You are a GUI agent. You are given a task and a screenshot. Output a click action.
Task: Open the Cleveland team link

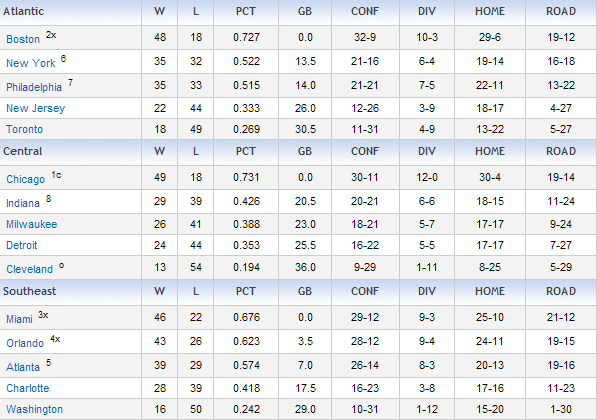(x=29, y=269)
